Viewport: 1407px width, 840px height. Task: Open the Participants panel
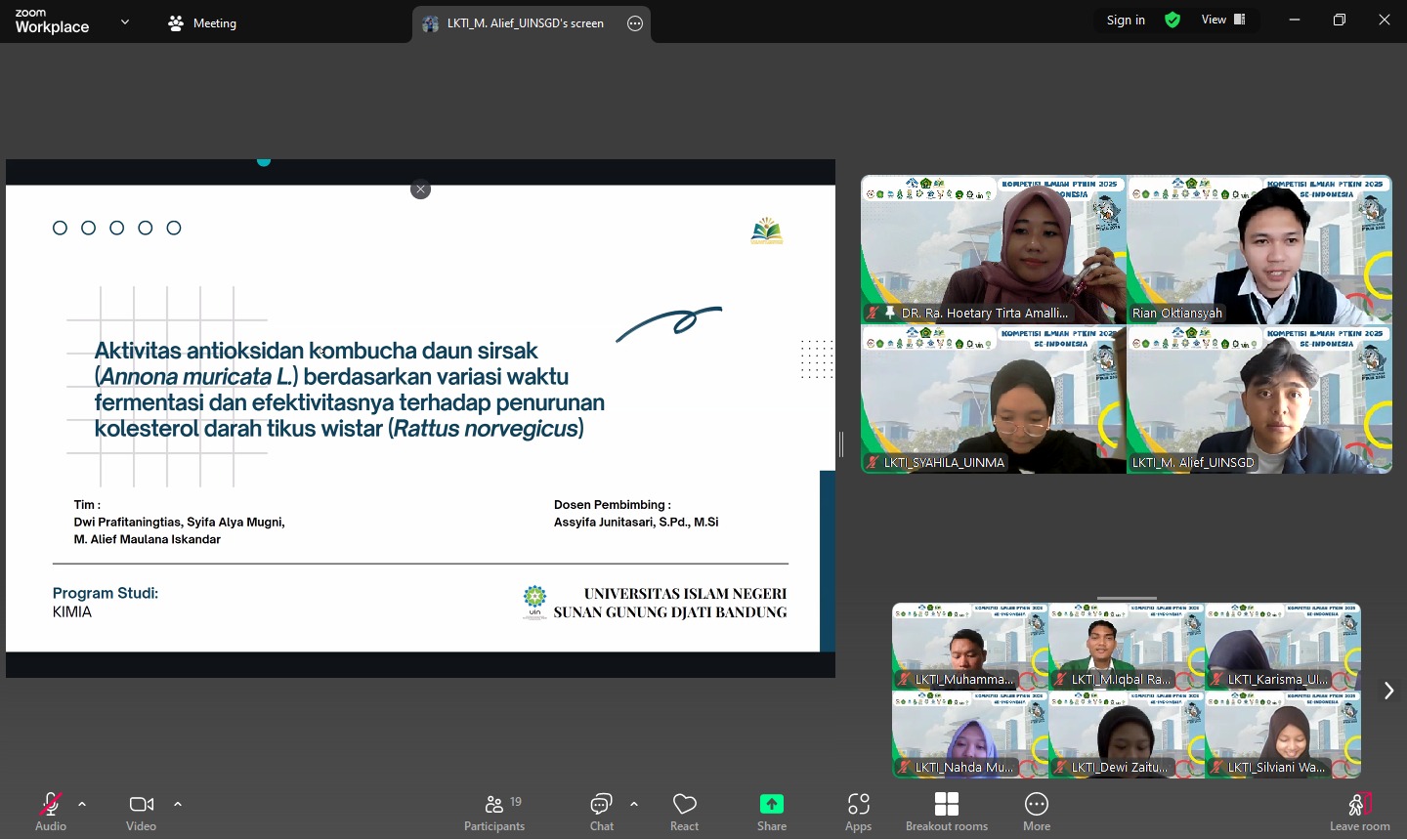pos(494,810)
